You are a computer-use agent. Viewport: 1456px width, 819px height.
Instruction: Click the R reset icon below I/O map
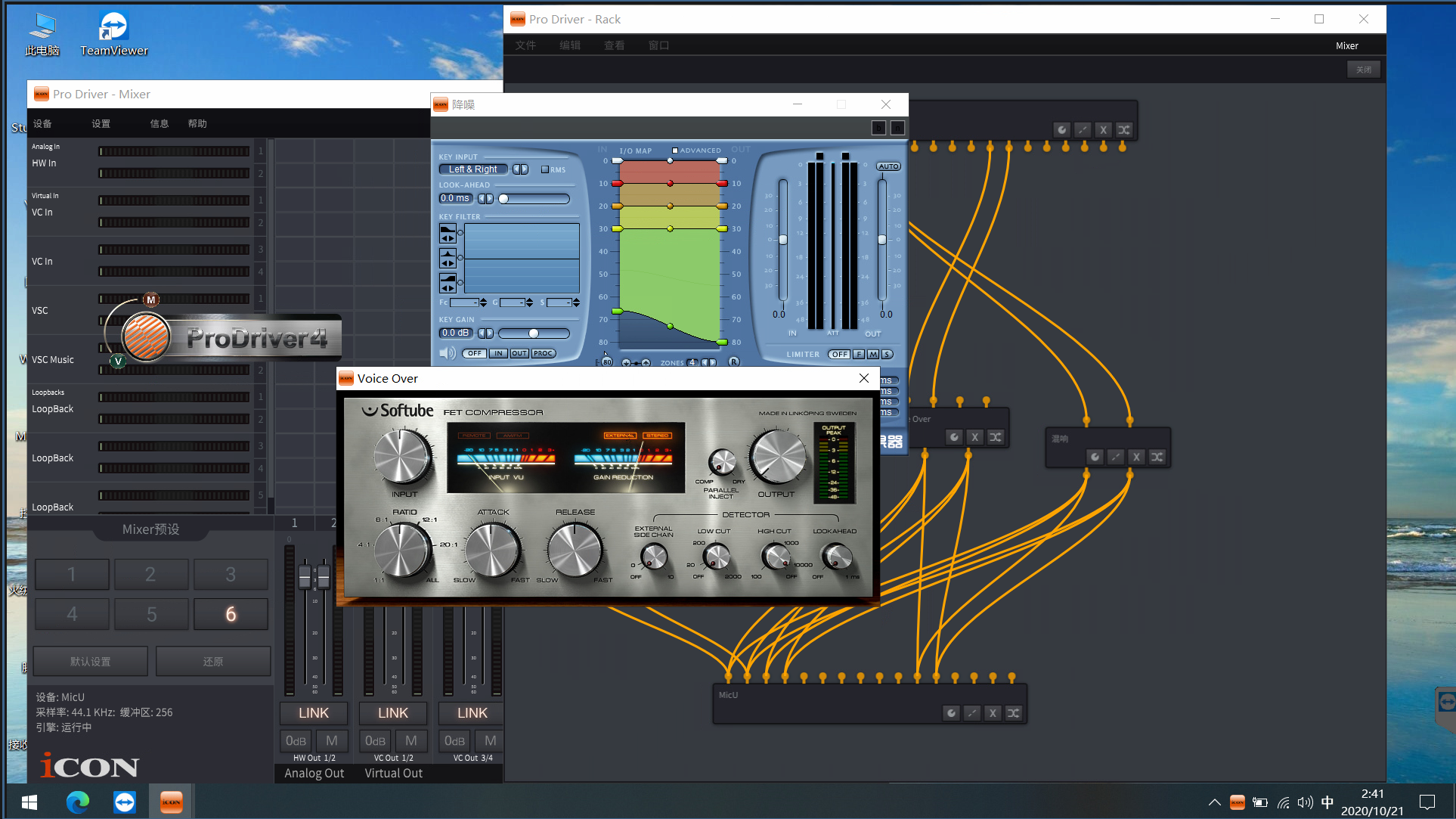(733, 362)
